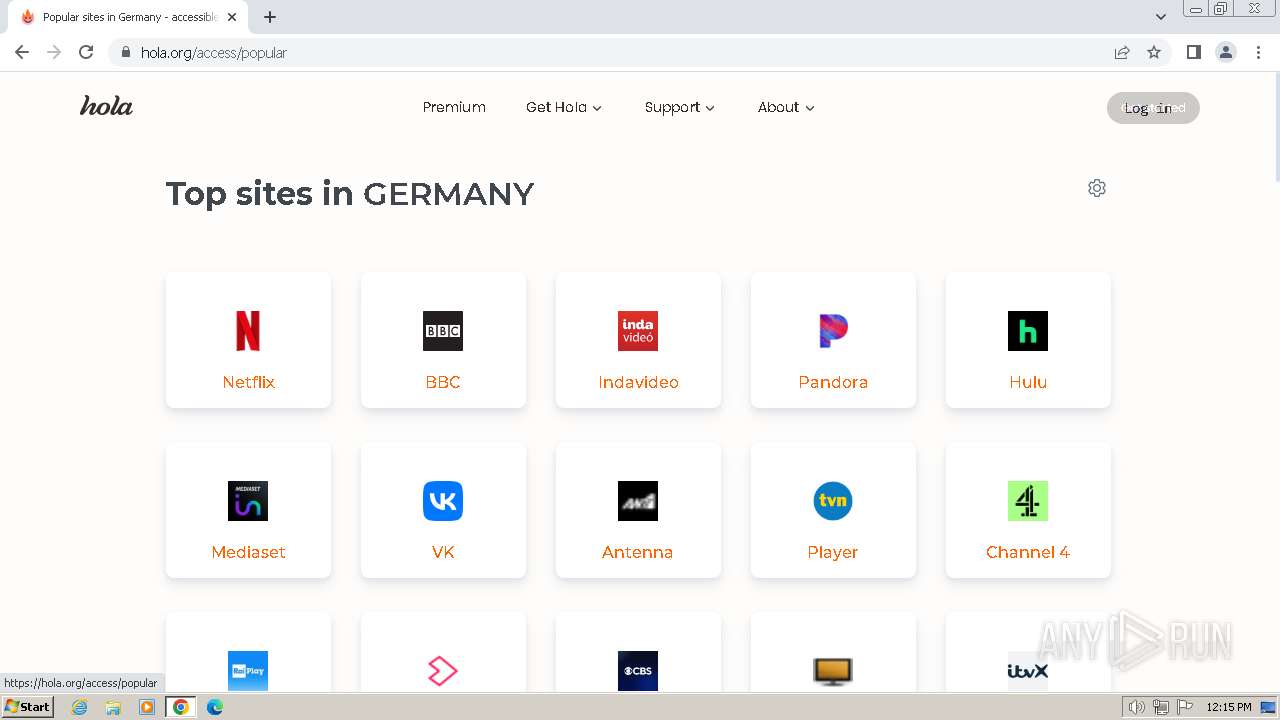Launch Internet Explorer from taskbar

click(x=80, y=707)
